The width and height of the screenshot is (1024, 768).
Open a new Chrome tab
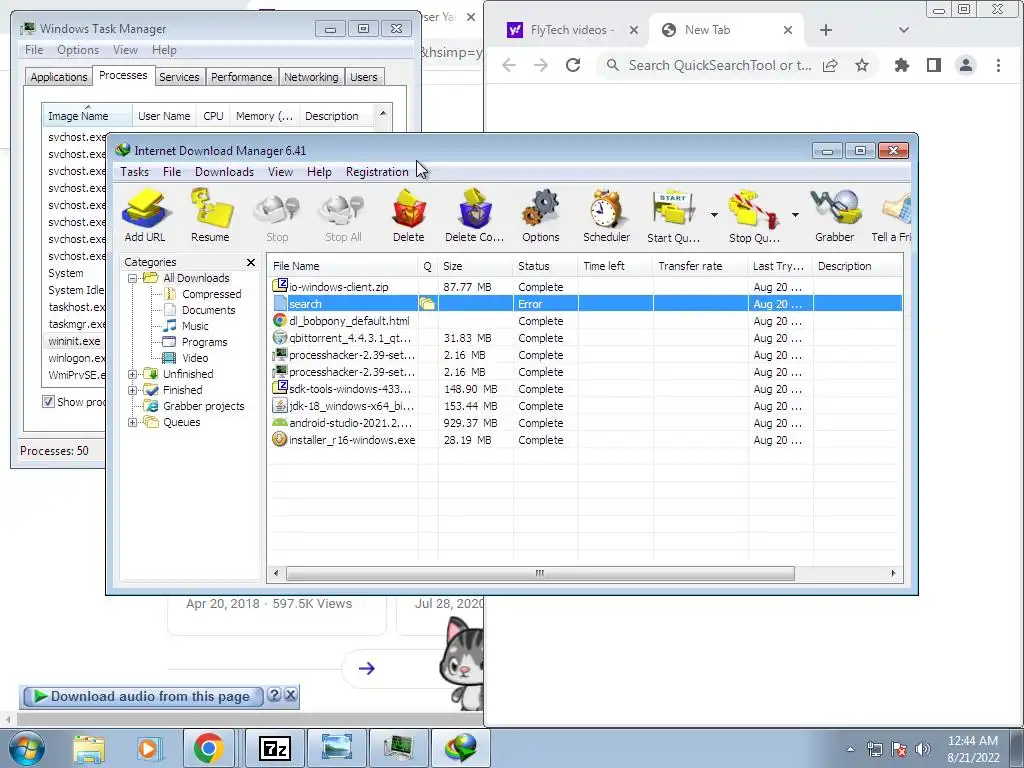point(825,30)
